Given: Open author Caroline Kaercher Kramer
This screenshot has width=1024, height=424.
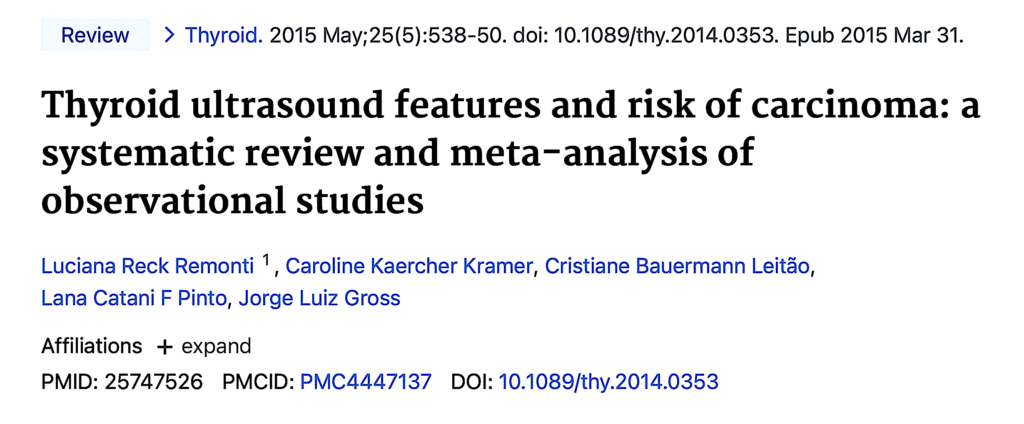Looking at the screenshot, I should point(412,267).
